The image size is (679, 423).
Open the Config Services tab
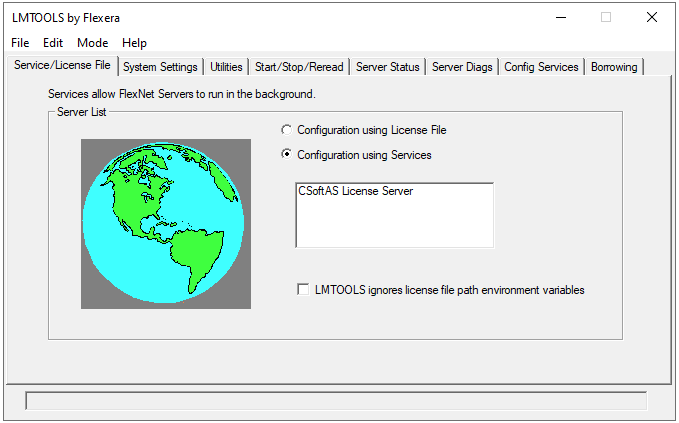click(x=541, y=67)
